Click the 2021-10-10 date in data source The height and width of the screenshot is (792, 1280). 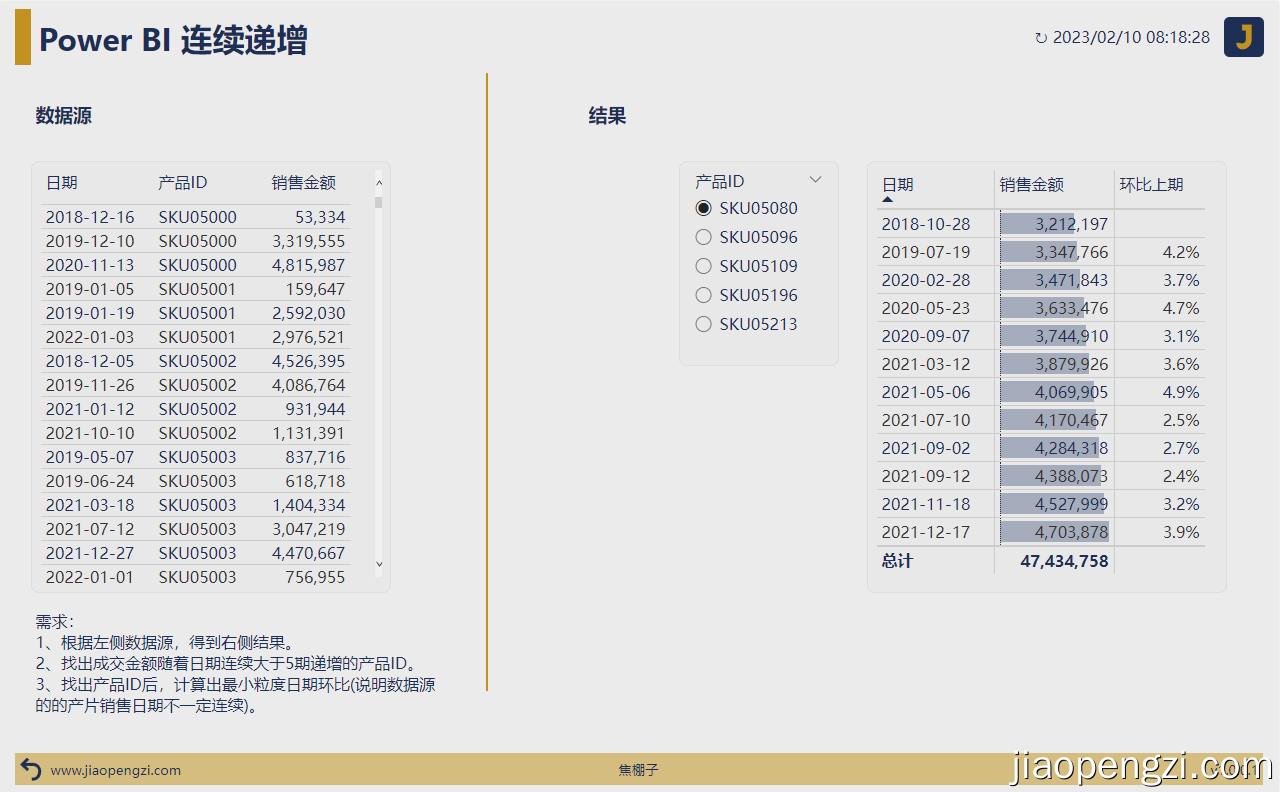(x=90, y=433)
